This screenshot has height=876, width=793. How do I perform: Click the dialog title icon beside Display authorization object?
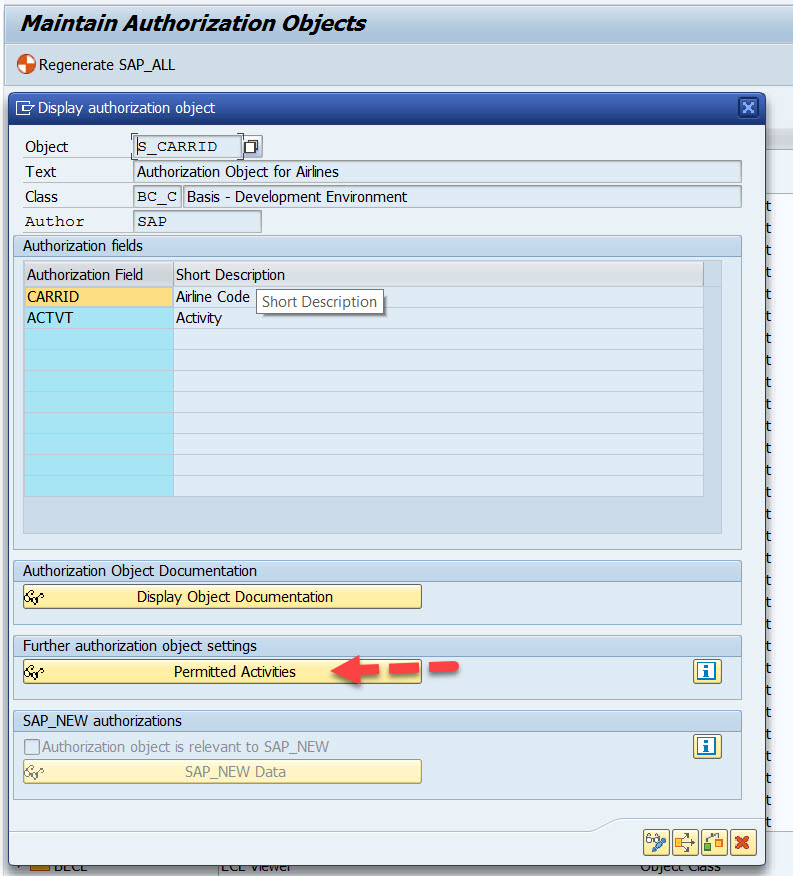click(25, 108)
